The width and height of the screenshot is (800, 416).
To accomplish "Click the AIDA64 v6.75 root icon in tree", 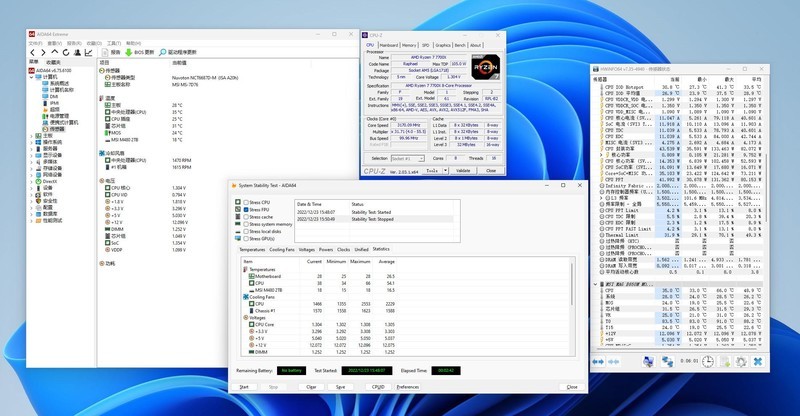I will [x=32, y=70].
